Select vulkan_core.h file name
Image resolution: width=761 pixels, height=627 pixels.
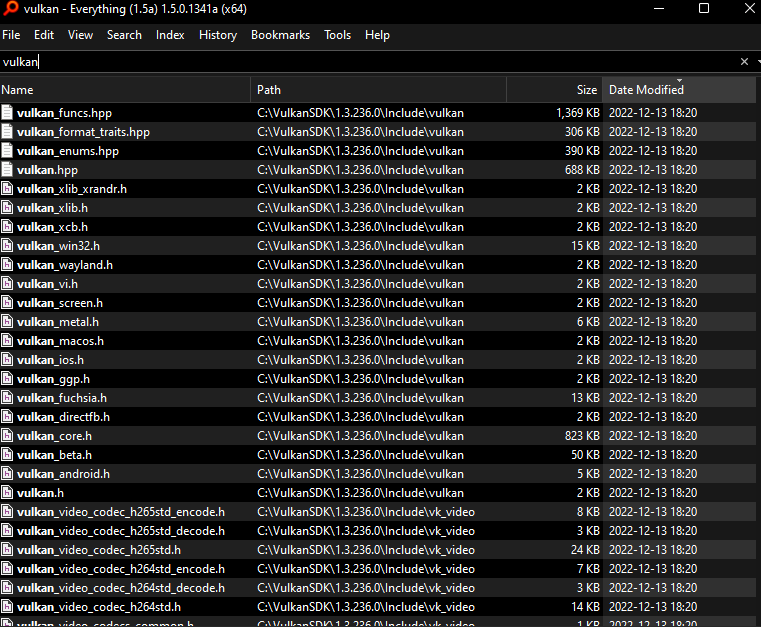[54, 436]
